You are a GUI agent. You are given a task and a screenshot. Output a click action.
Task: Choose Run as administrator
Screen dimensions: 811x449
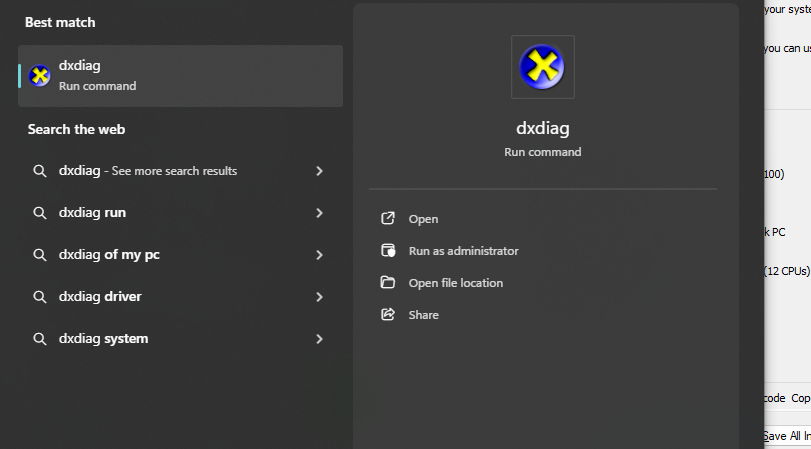click(463, 251)
